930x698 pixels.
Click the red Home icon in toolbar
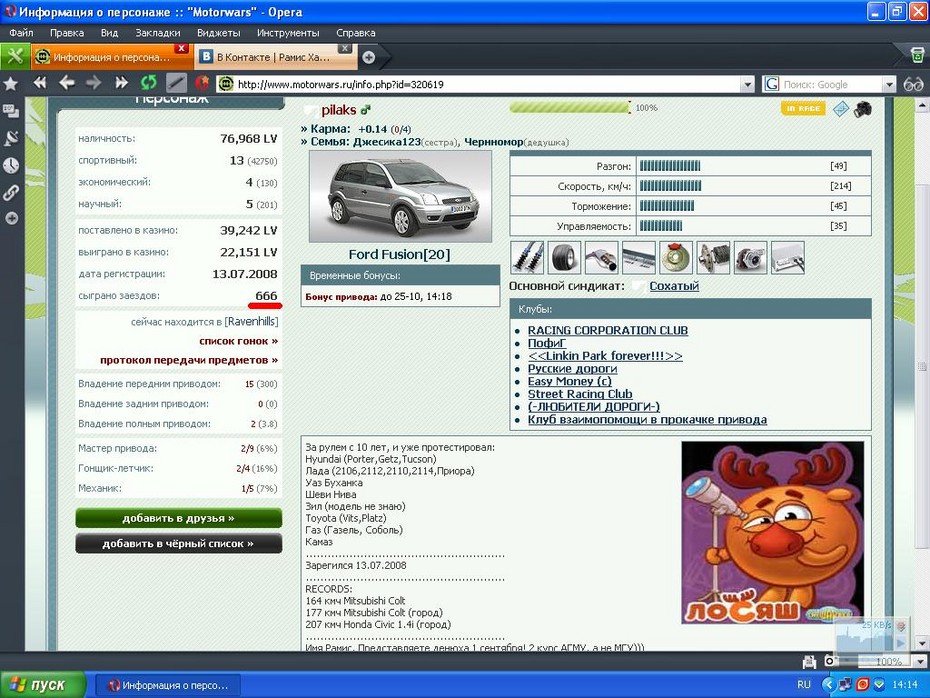pos(202,83)
